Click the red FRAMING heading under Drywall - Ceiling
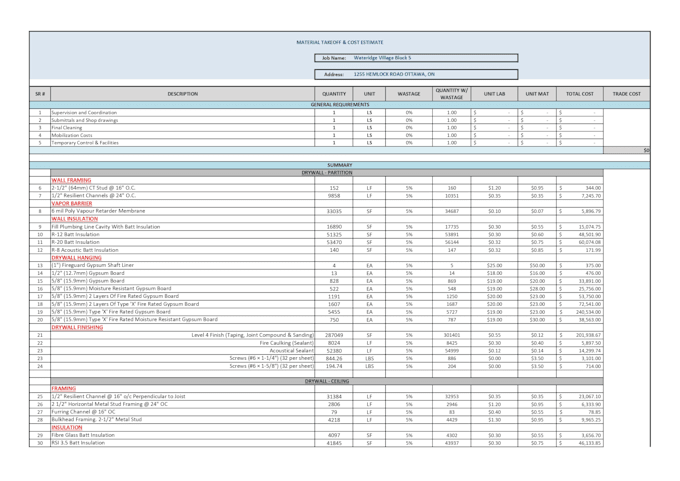The width and height of the screenshot is (680, 481). [63, 389]
